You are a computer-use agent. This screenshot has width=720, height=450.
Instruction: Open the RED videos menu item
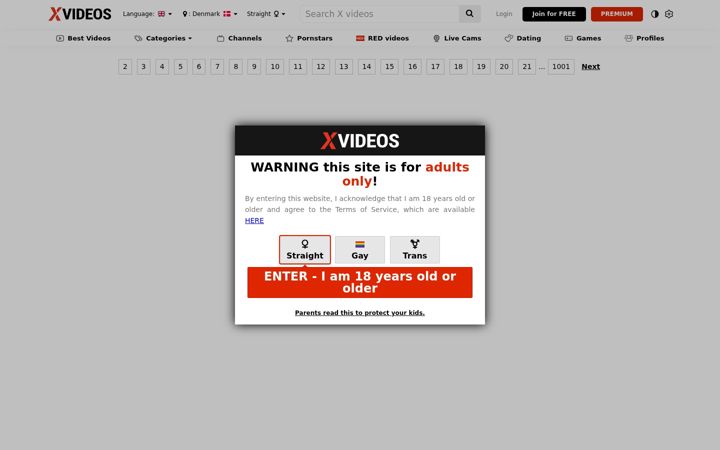pyautogui.click(x=382, y=38)
